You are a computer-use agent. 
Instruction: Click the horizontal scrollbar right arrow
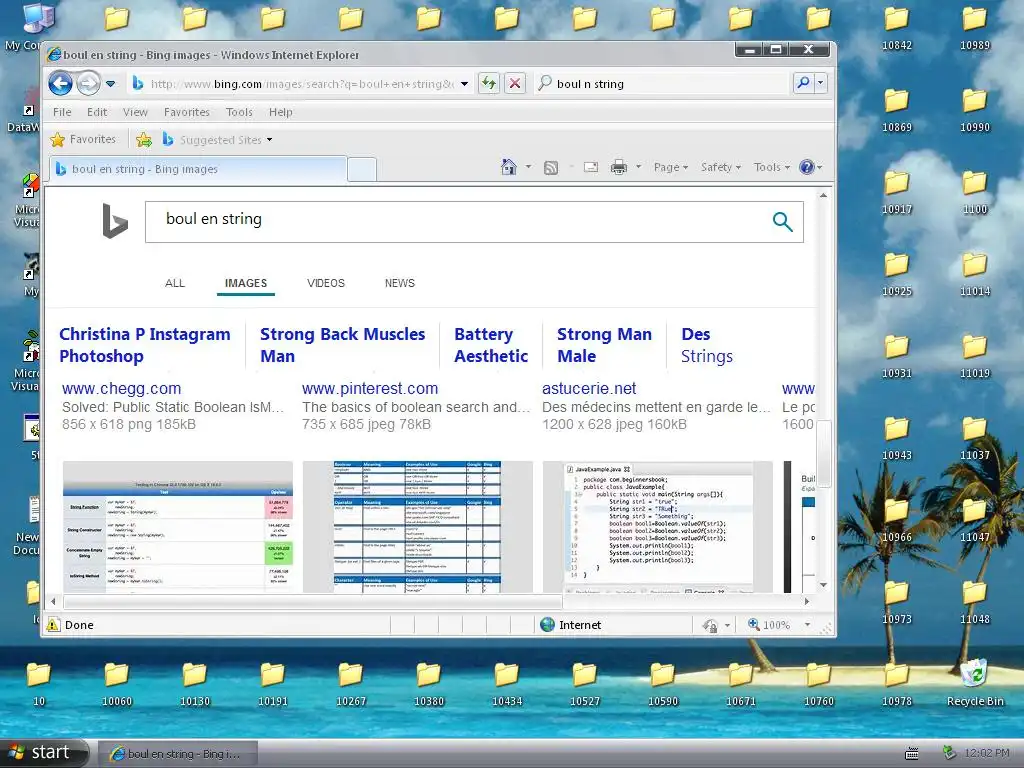(x=807, y=601)
